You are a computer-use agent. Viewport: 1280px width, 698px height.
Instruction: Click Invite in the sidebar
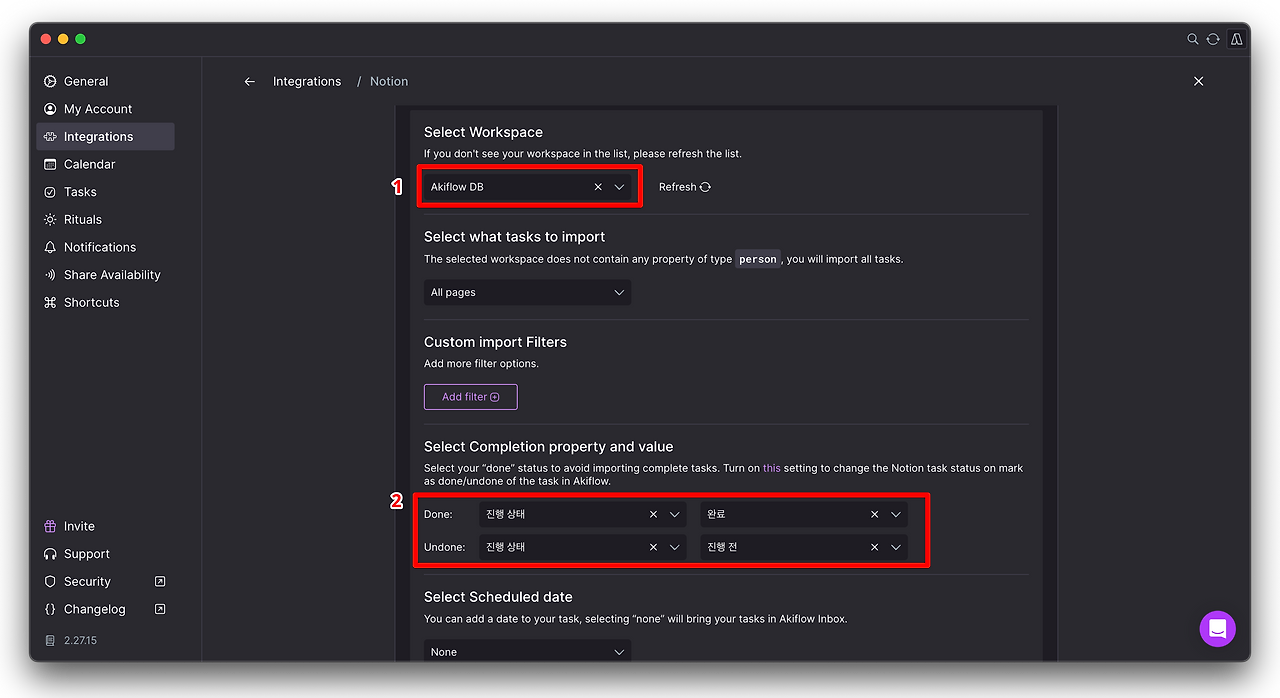point(79,526)
